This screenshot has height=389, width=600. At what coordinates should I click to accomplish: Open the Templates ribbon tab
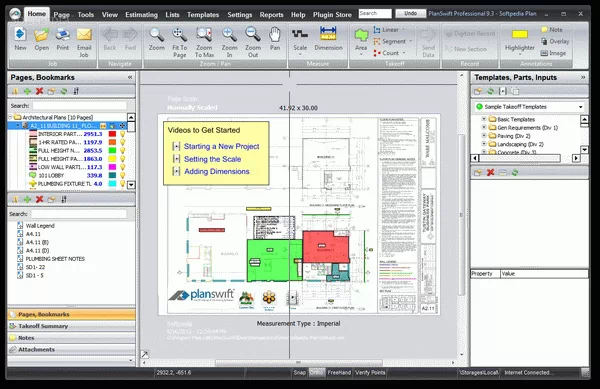click(203, 15)
